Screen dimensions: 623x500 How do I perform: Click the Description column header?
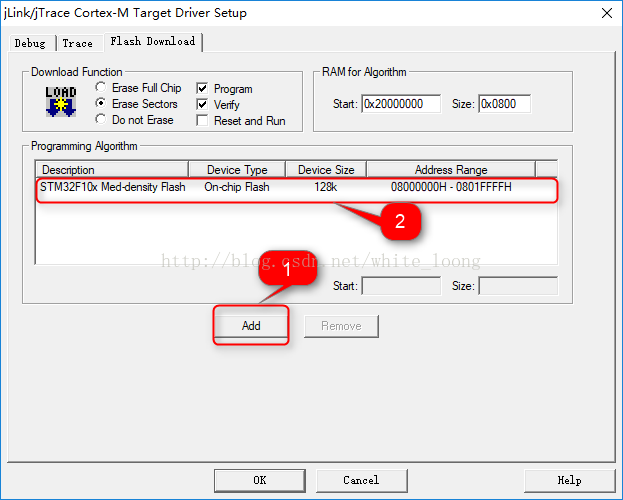[x=112, y=170]
